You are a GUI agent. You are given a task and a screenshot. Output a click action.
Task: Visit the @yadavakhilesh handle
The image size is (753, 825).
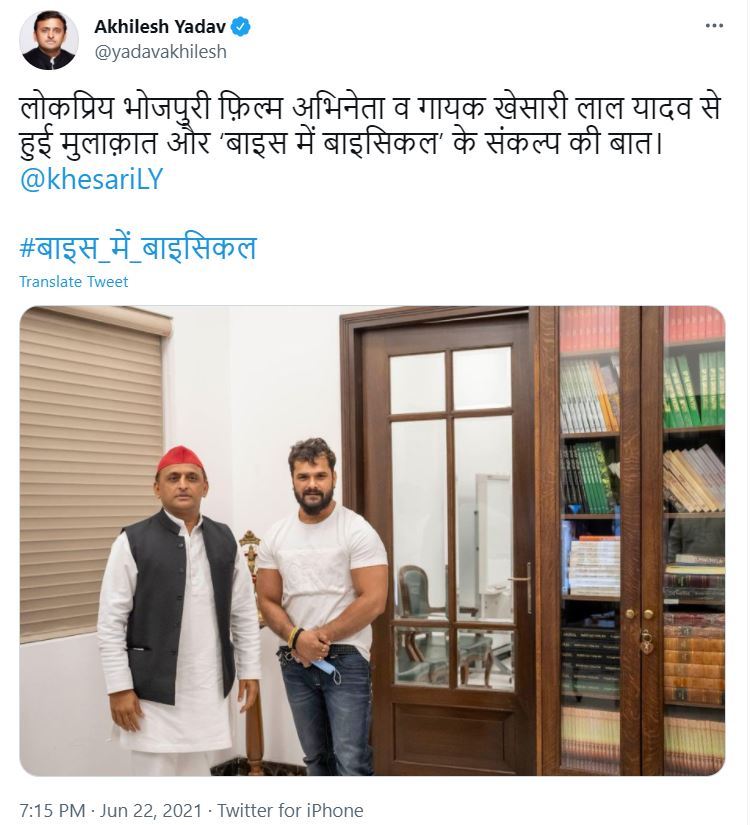[x=160, y=52]
